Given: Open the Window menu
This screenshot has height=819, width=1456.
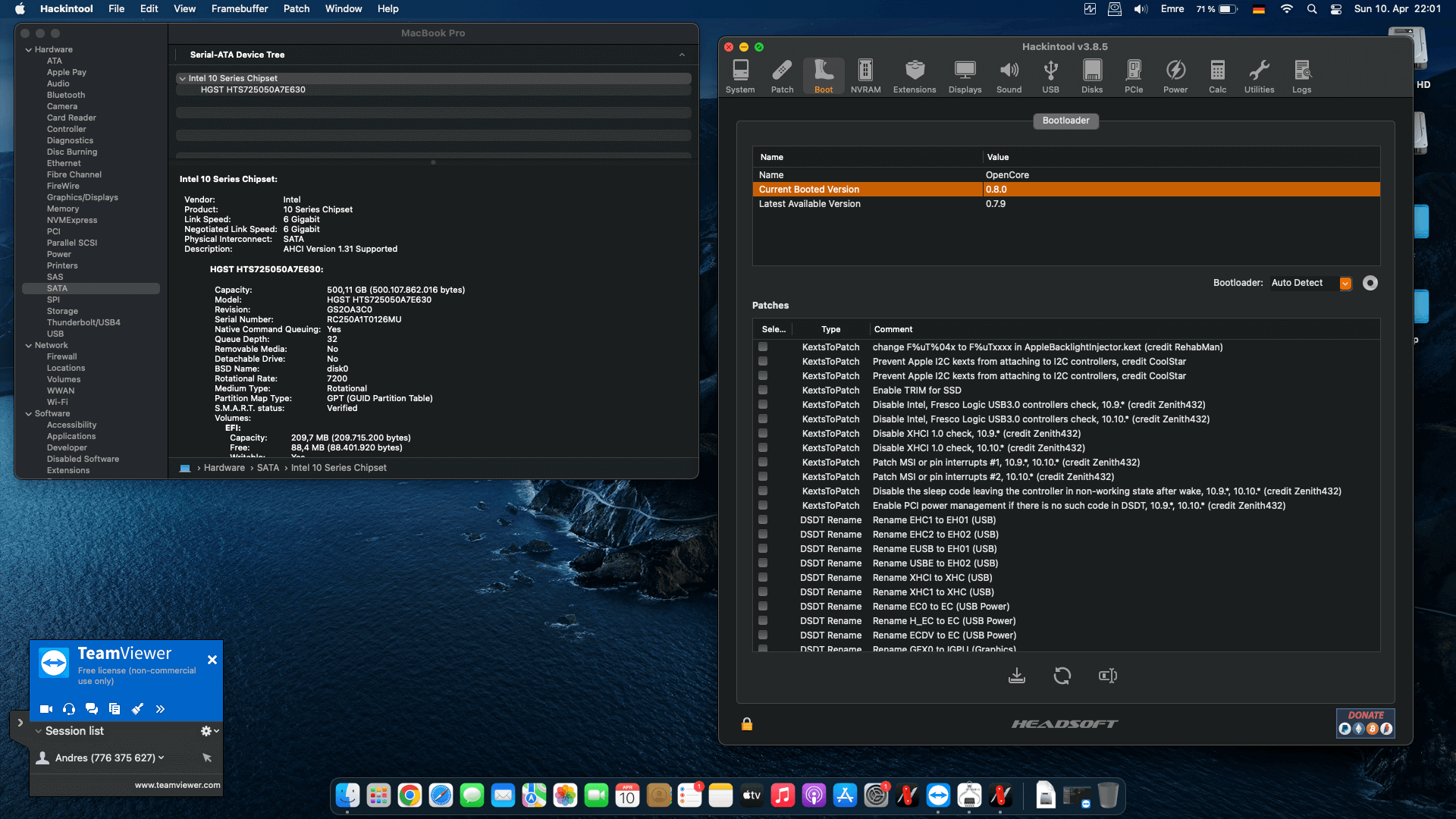Looking at the screenshot, I should [344, 8].
